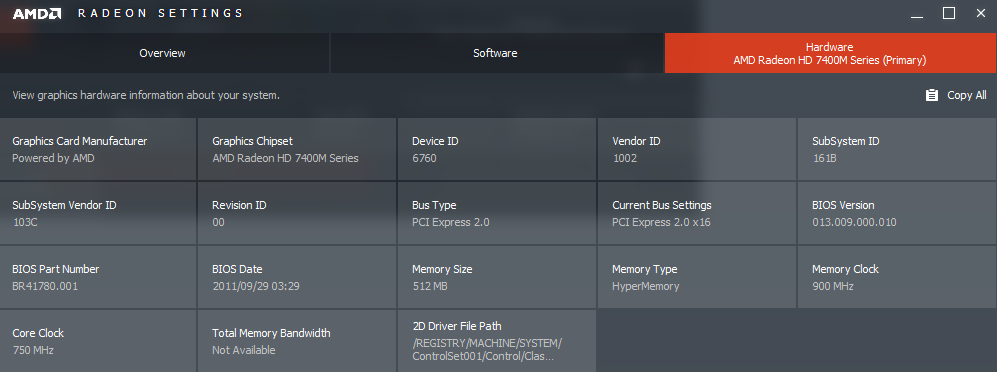The width and height of the screenshot is (997, 372).
Task: Switch to the Overview tab
Action: pos(165,53)
